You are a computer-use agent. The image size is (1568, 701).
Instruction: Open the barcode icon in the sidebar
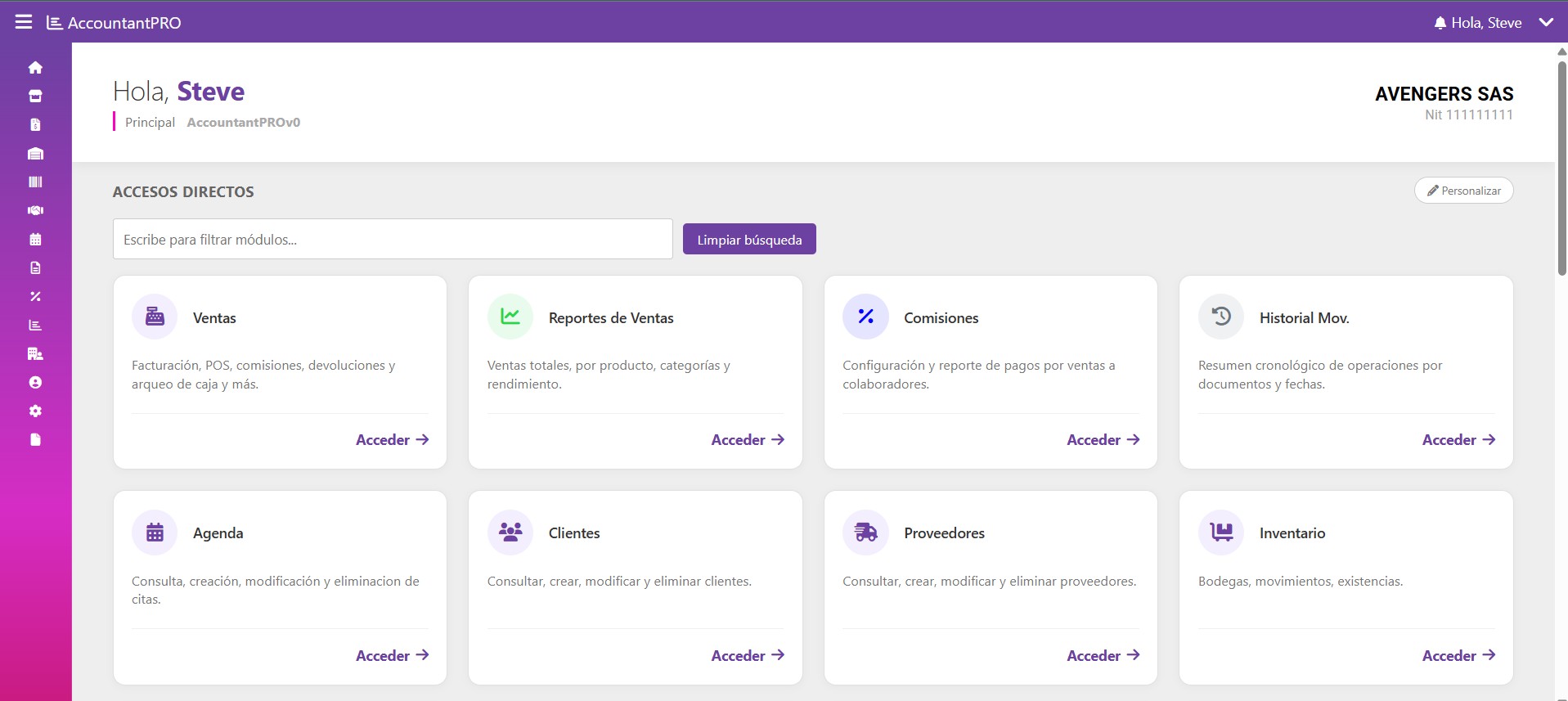(35, 182)
